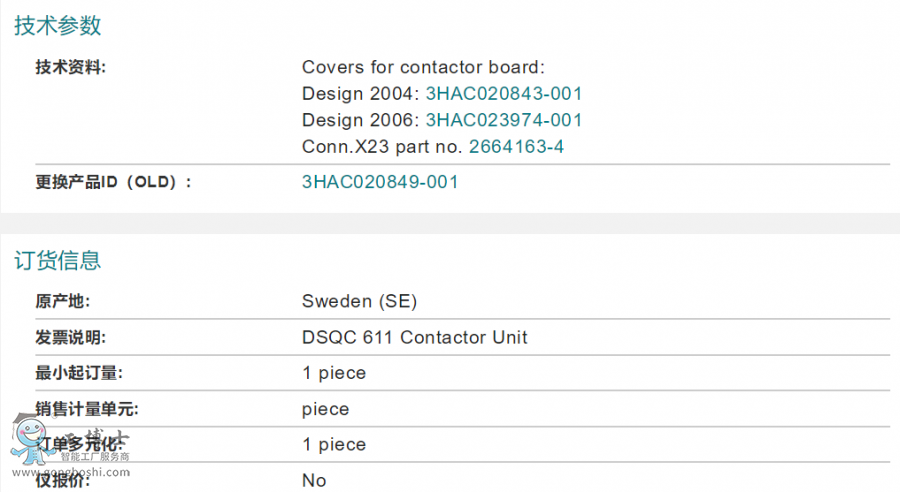The height and width of the screenshot is (492, 900).
Task: Select DSQC 611 Contactor Unit text
Action: pyautogui.click(x=414, y=337)
